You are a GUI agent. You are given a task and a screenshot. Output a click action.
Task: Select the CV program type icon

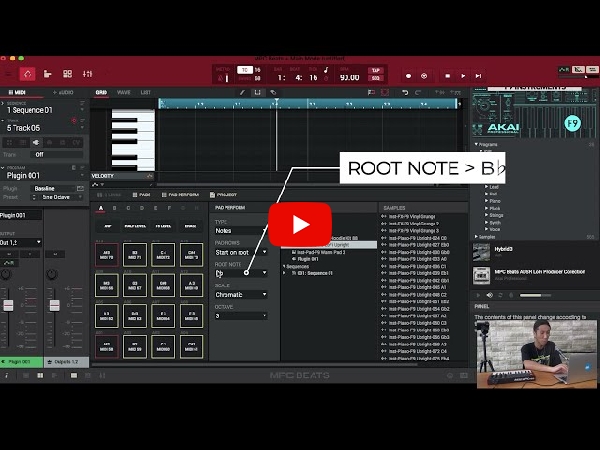point(76,143)
